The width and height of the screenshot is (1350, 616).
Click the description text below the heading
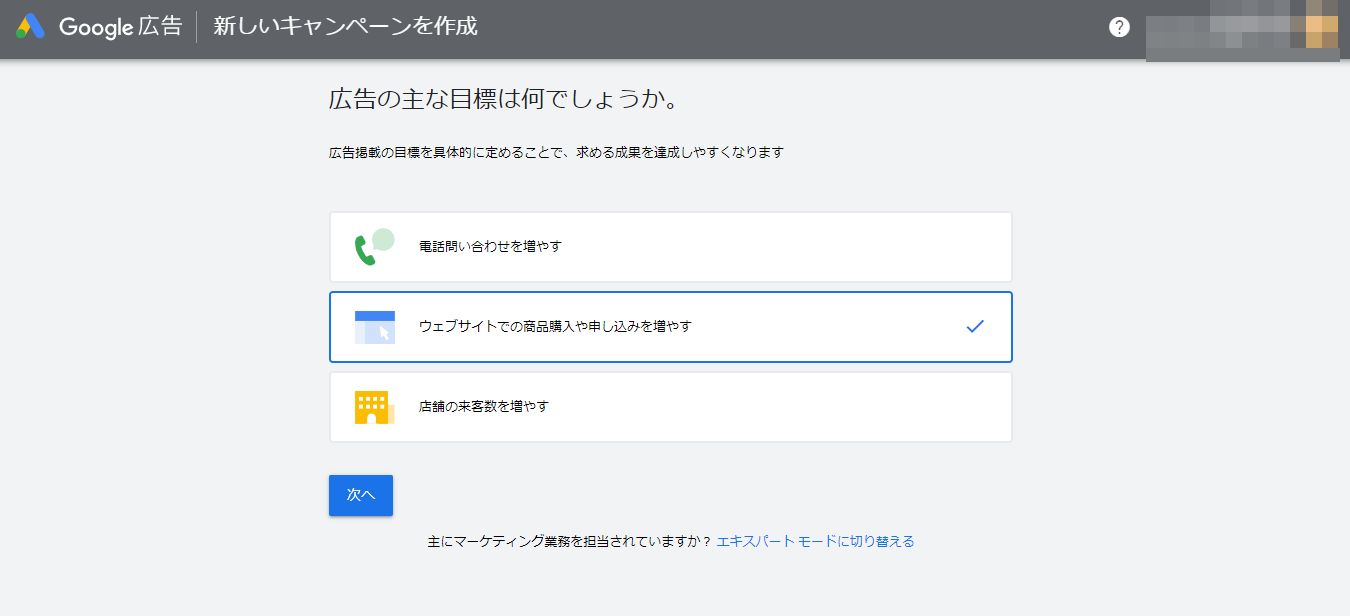coord(556,153)
